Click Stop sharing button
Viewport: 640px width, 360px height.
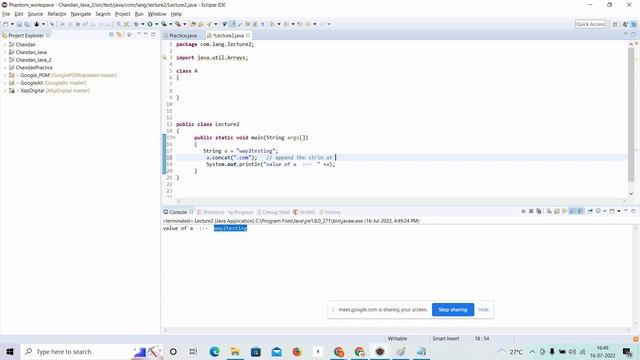(453, 309)
